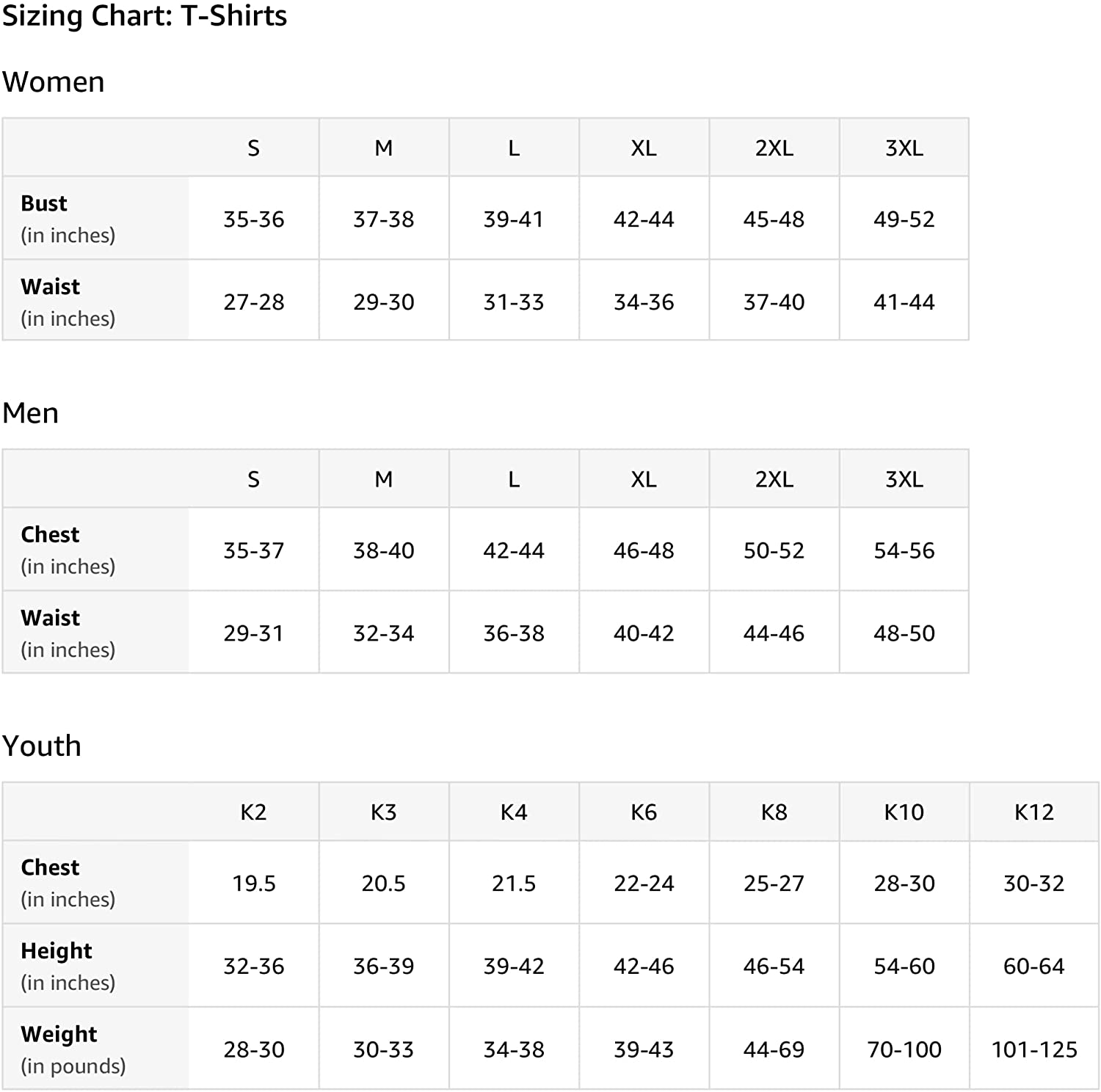Click the Men's large waist value 36-38
The width and height of the screenshot is (1101, 1092).
coord(514,633)
